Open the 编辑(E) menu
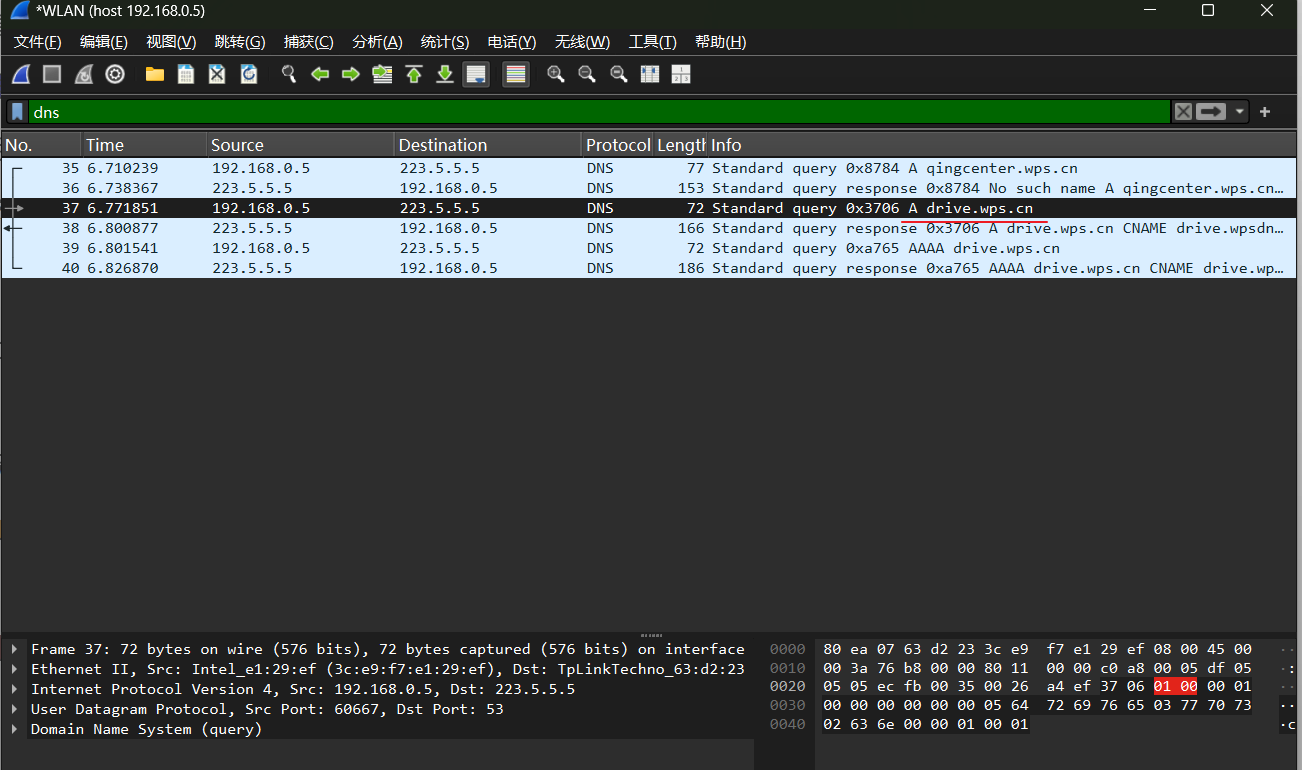This screenshot has height=770, width=1302. coord(104,42)
